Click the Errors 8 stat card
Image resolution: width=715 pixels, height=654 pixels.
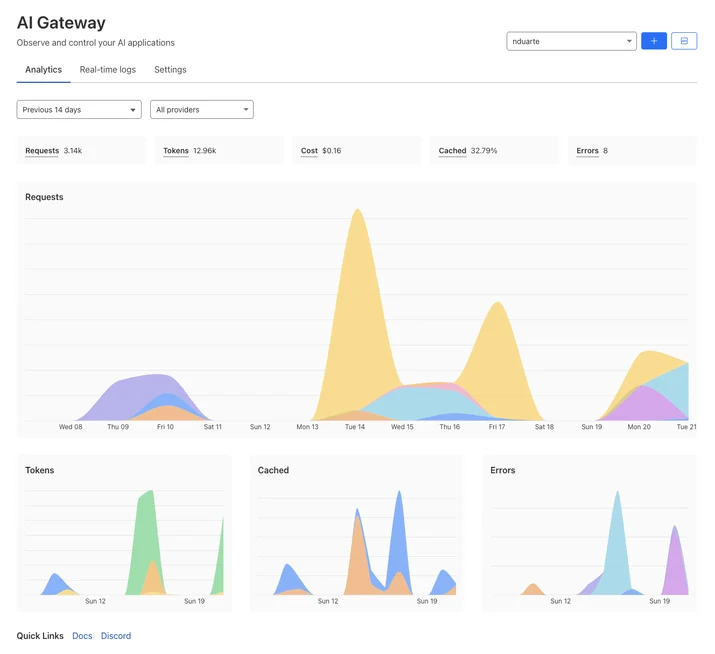(632, 151)
